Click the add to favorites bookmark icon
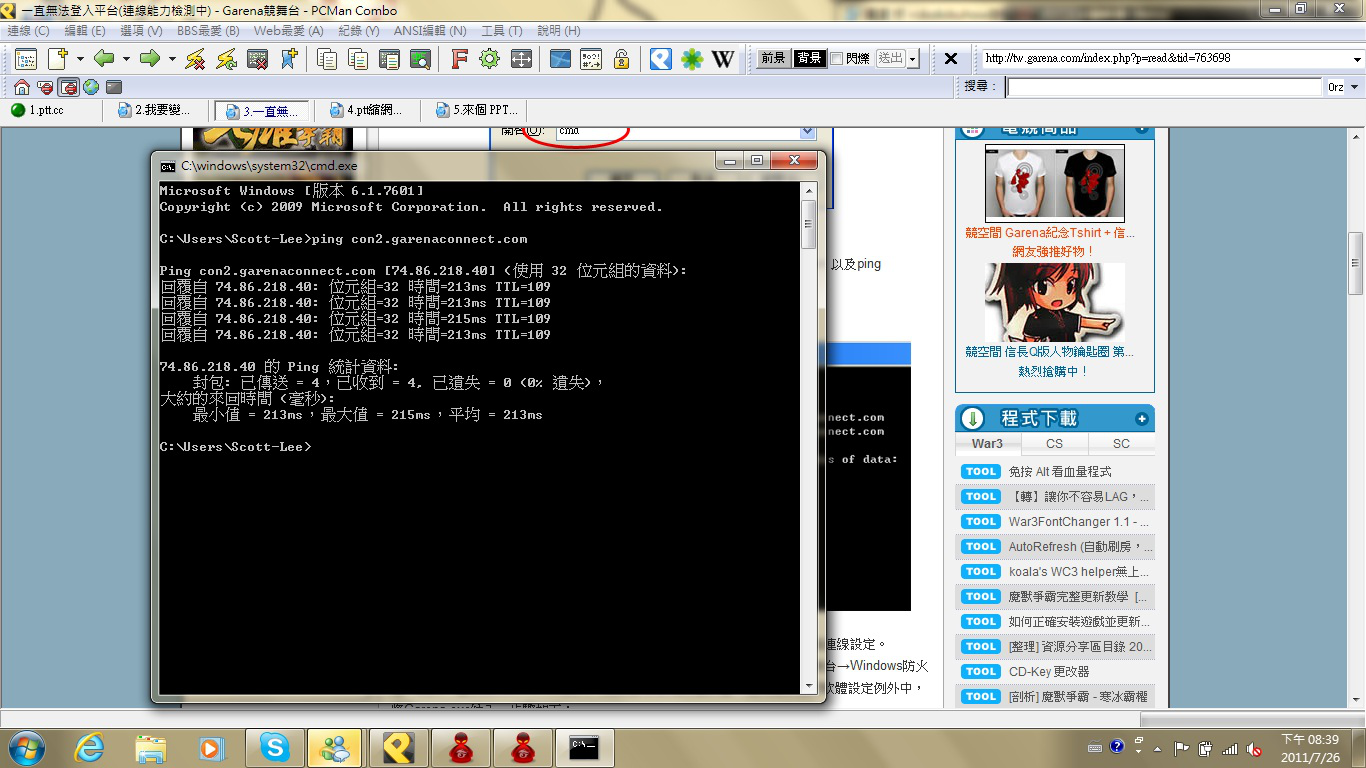This screenshot has height=768, width=1366. [288, 59]
